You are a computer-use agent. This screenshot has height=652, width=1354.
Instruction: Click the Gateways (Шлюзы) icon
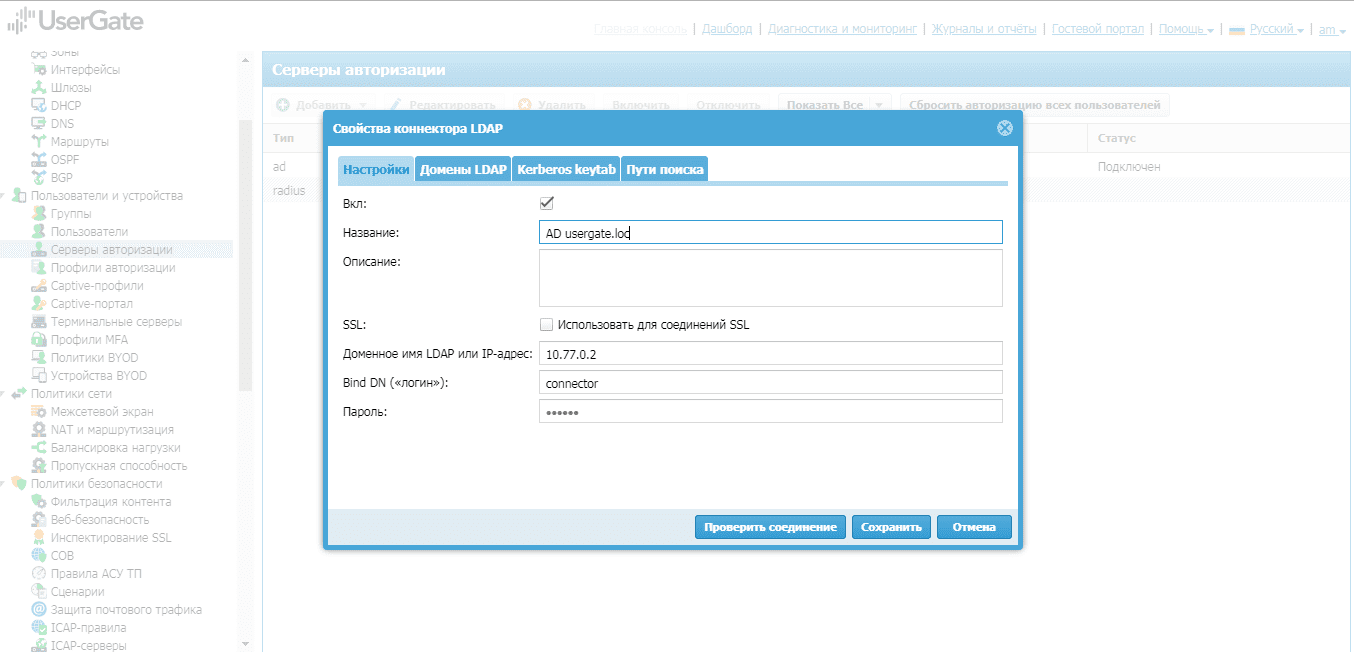tap(39, 87)
